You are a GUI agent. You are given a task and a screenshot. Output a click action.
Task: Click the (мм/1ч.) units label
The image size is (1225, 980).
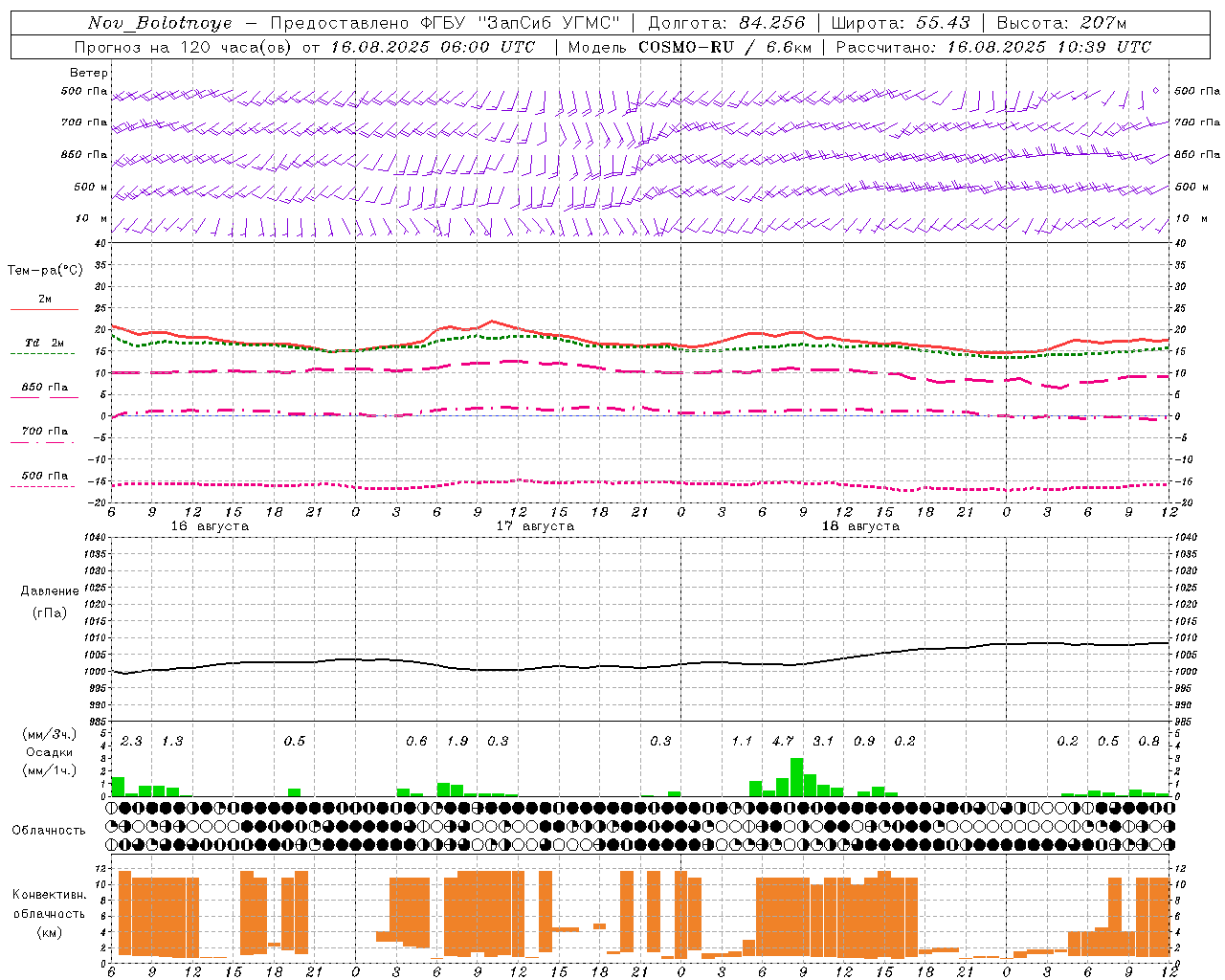tap(49, 770)
